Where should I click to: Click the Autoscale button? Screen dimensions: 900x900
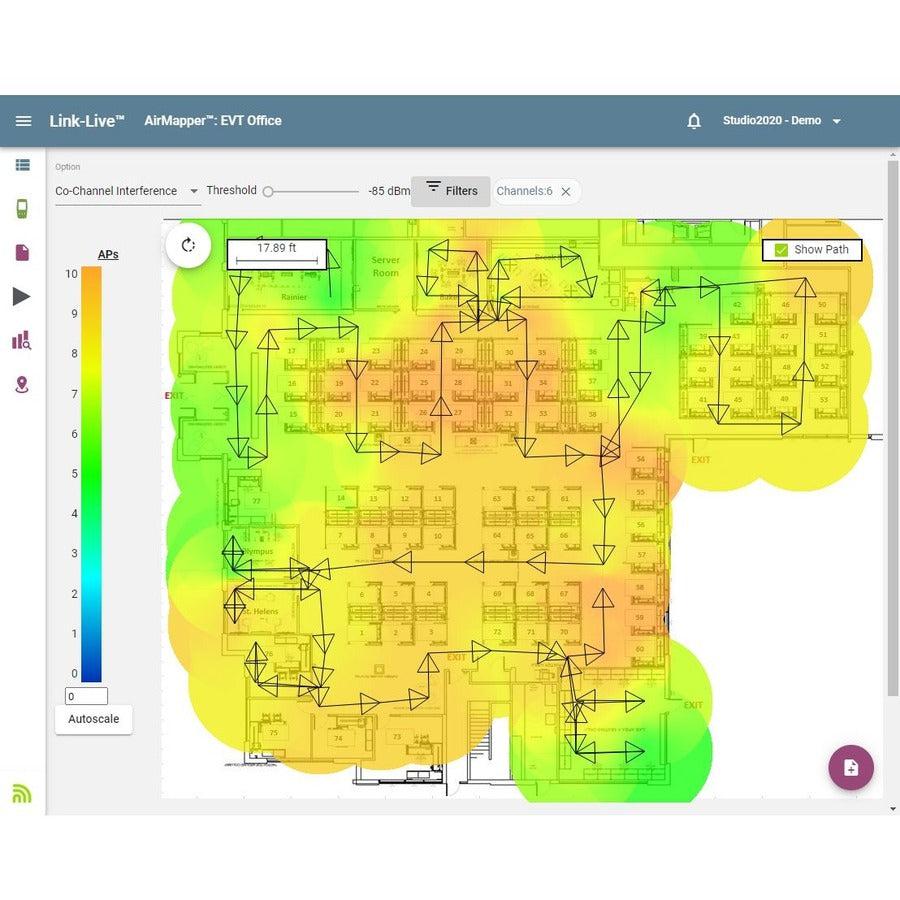click(x=94, y=719)
